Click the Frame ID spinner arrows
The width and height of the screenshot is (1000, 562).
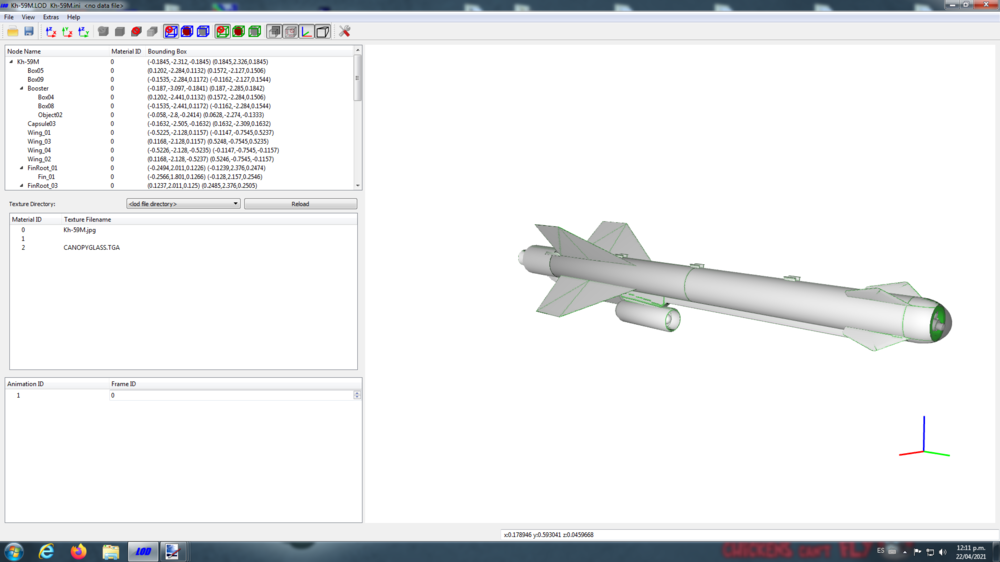pos(357,396)
